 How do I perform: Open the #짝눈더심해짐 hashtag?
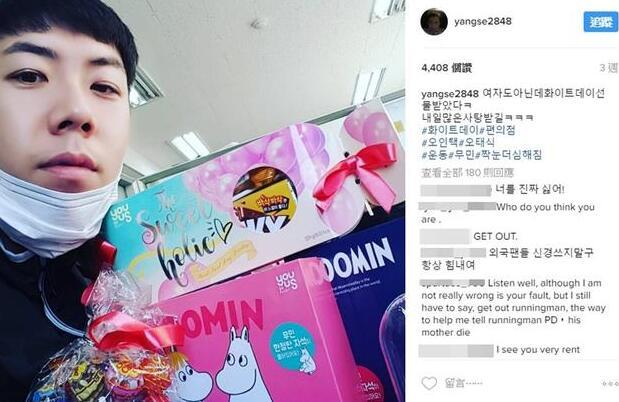point(508,155)
